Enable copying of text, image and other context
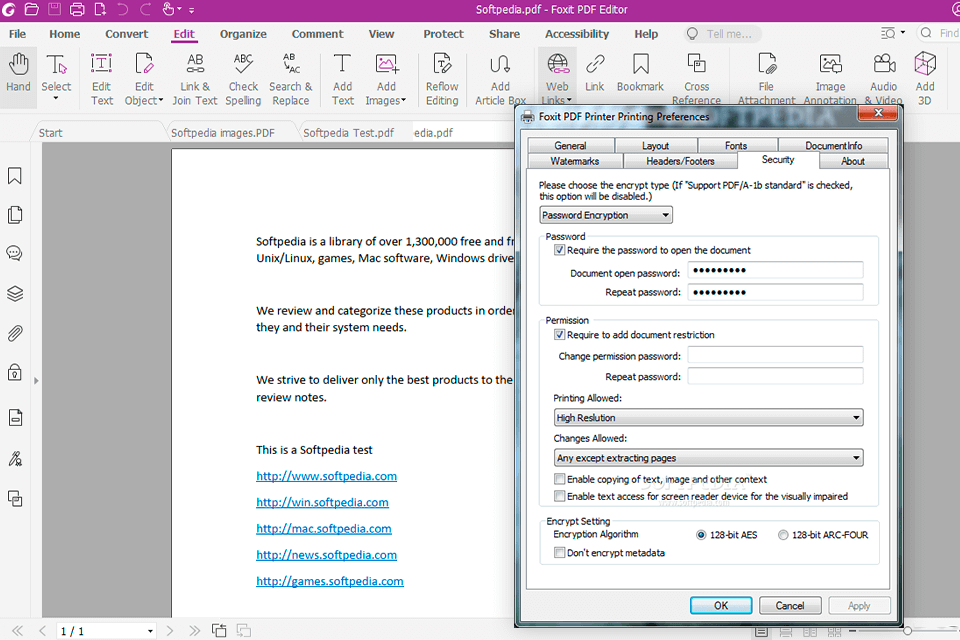Viewport: 960px width, 640px height. point(560,478)
